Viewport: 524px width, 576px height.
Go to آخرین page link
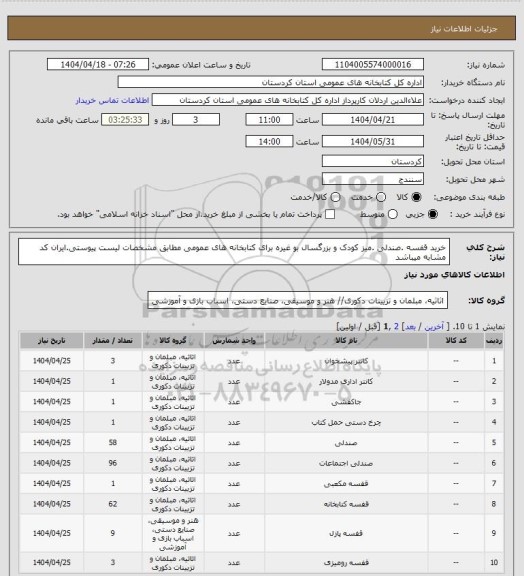(x=434, y=327)
